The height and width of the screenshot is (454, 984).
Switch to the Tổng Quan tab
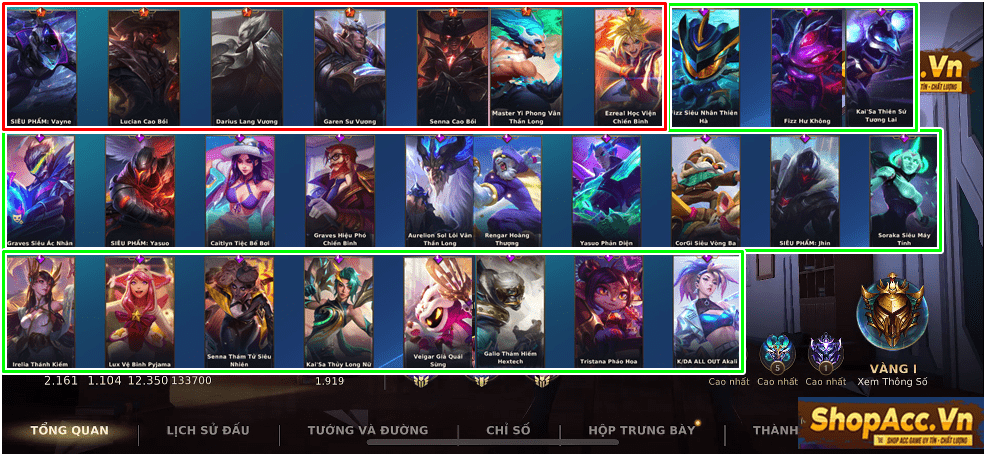click(69, 431)
